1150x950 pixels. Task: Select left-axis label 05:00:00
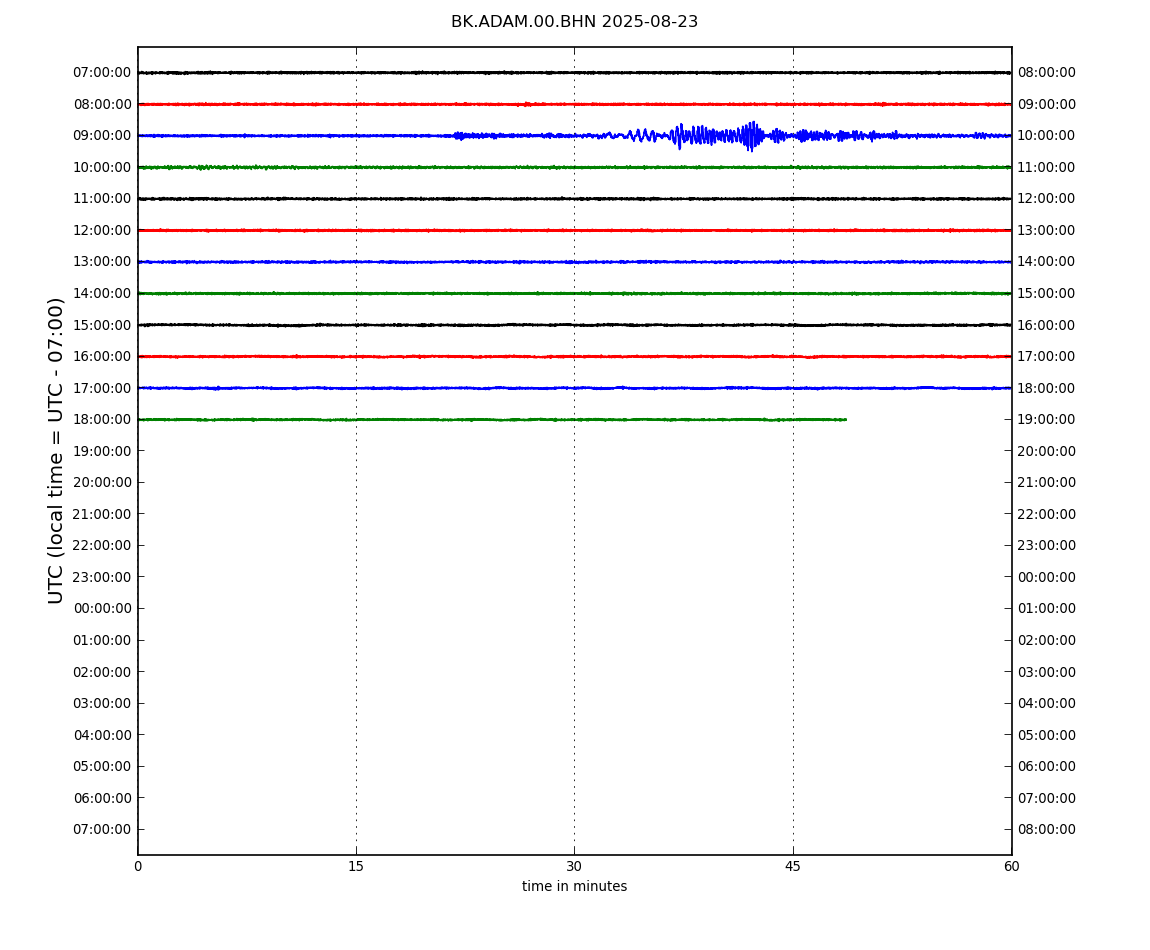(x=102, y=767)
